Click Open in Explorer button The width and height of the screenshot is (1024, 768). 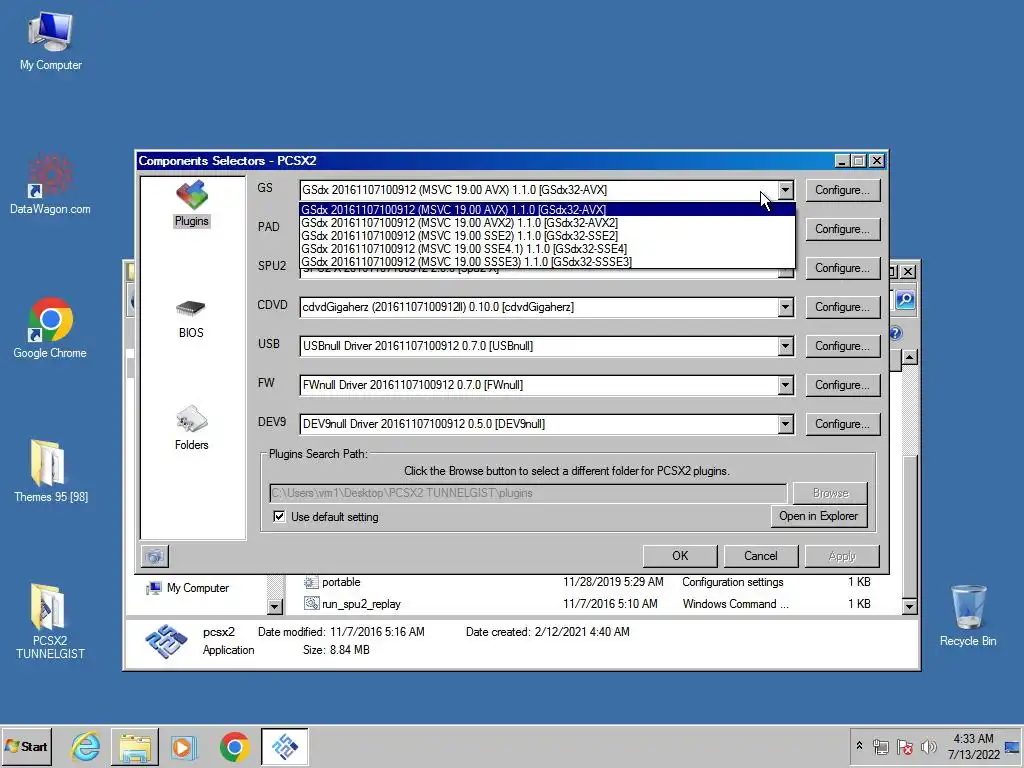click(818, 516)
